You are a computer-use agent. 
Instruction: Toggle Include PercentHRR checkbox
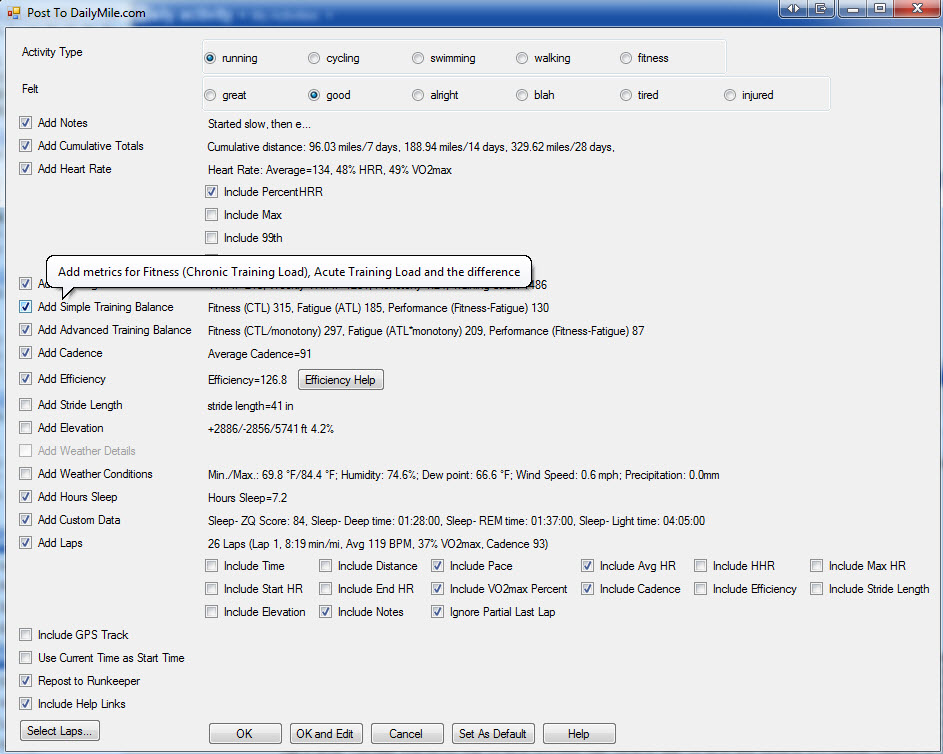click(211, 192)
